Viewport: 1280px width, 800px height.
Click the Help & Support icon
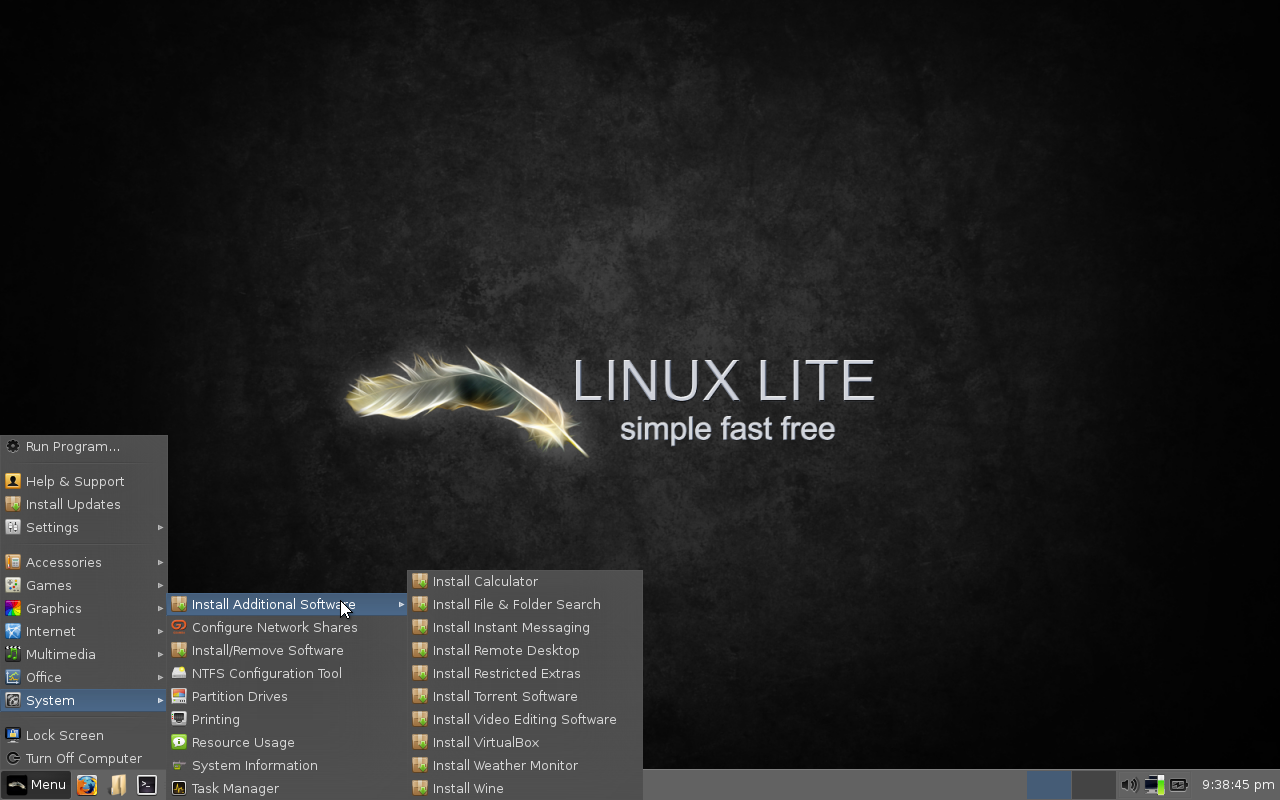(x=13, y=481)
